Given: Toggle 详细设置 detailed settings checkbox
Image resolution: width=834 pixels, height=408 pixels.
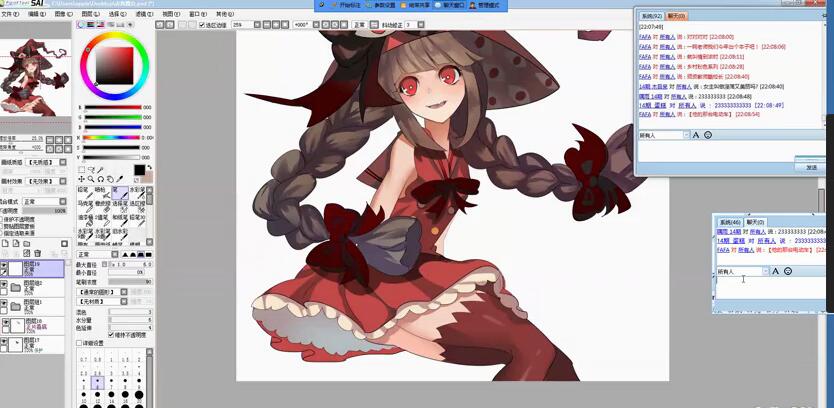Looking at the screenshot, I should [79, 343].
